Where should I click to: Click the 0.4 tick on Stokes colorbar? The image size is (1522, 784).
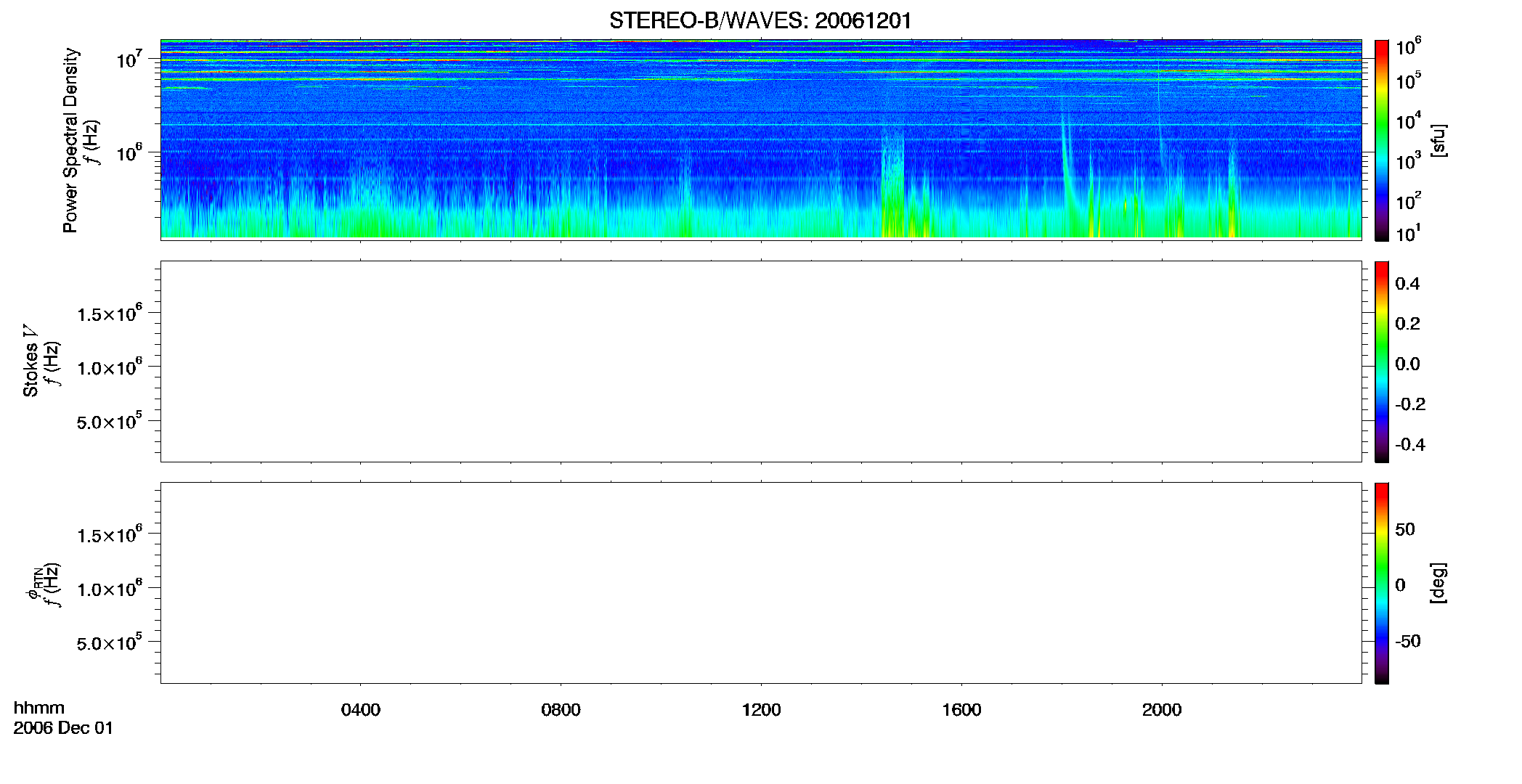[x=1407, y=284]
